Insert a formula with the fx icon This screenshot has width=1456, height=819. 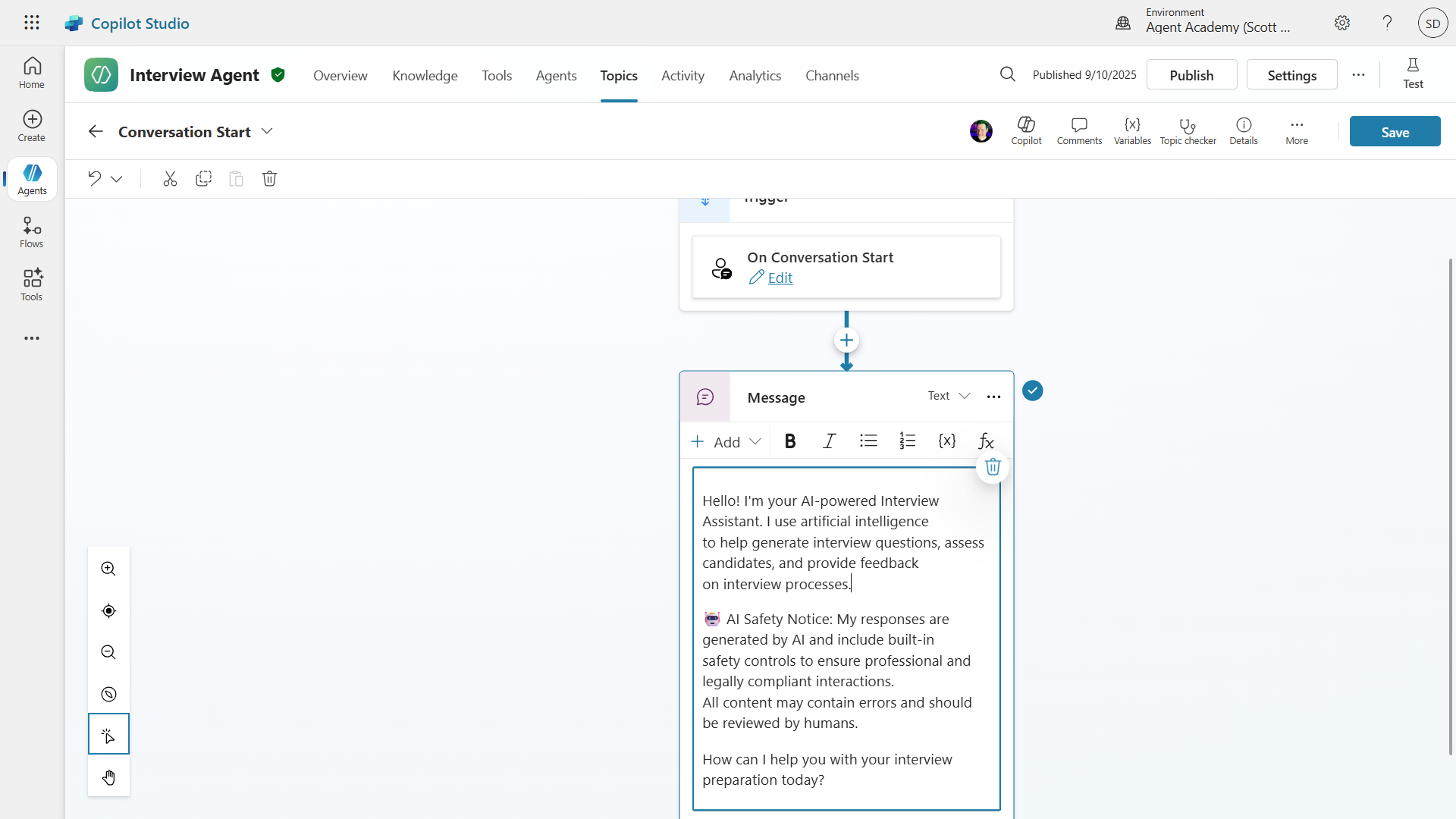[x=986, y=441]
